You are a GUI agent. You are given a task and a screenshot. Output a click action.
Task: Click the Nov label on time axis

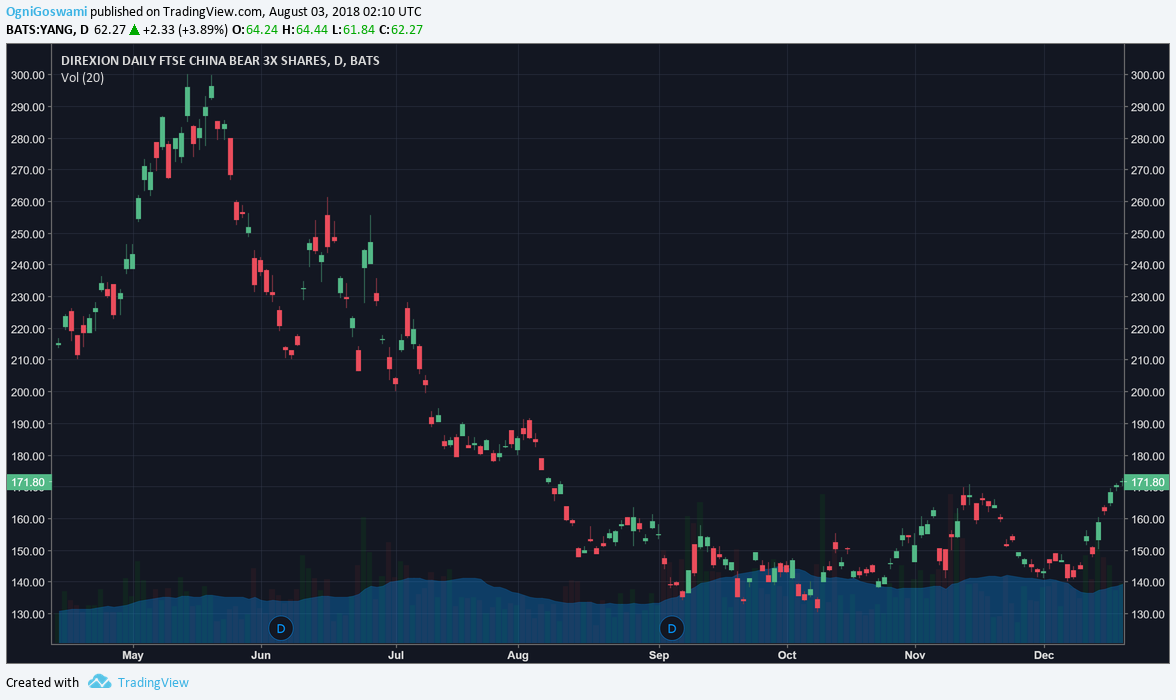[x=914, y=655]
